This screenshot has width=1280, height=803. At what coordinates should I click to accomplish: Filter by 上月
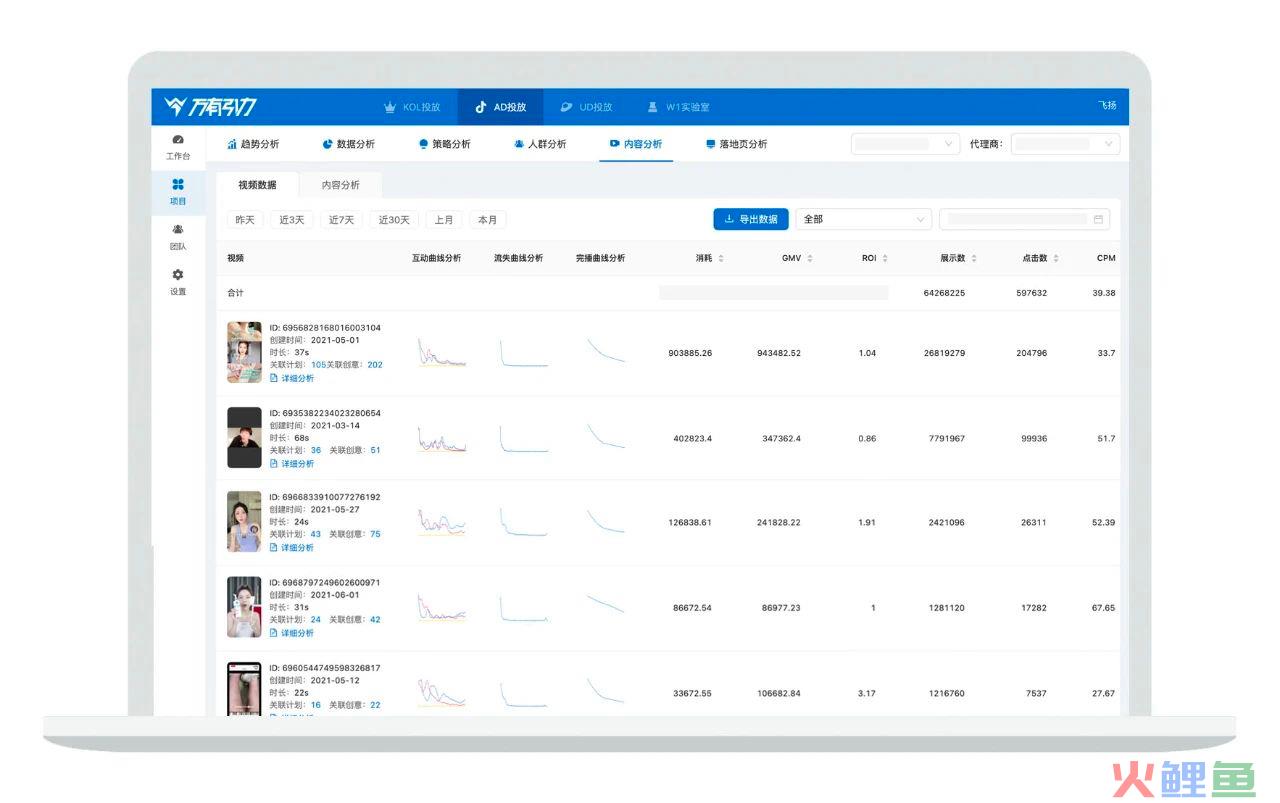[x=444, y=220]
